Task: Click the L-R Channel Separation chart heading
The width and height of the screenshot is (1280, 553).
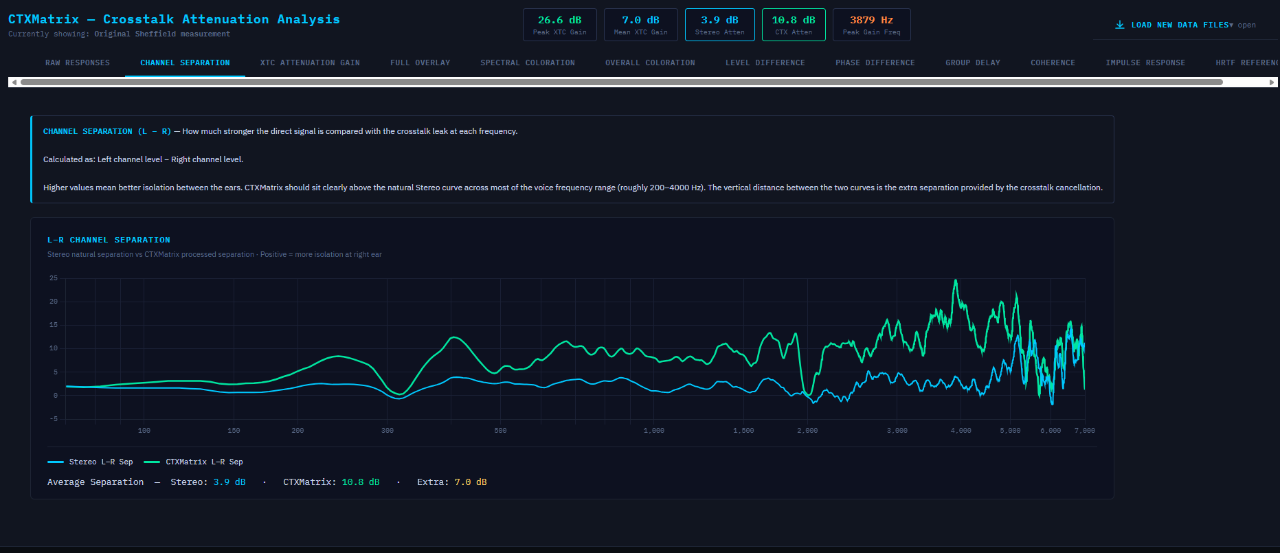Action: click(x=109, y=240)
